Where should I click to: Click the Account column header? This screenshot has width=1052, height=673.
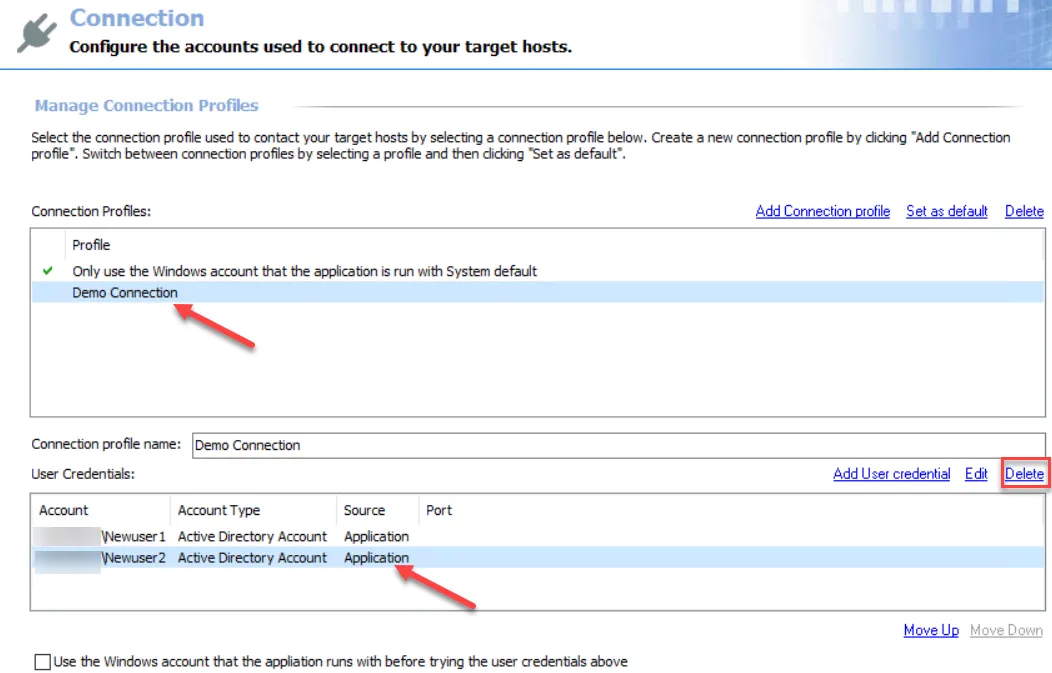pos(63,510)
